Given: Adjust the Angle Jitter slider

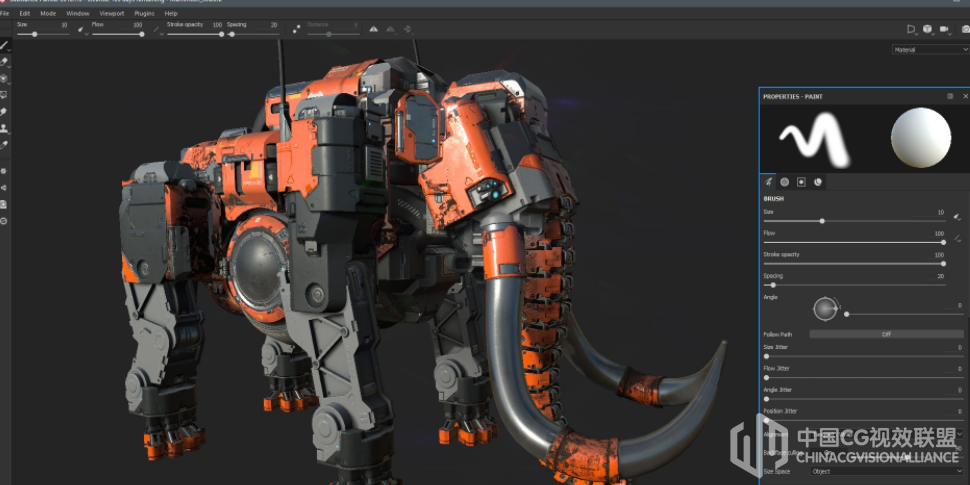Looking at the screenshot, I should click(864, 399).
